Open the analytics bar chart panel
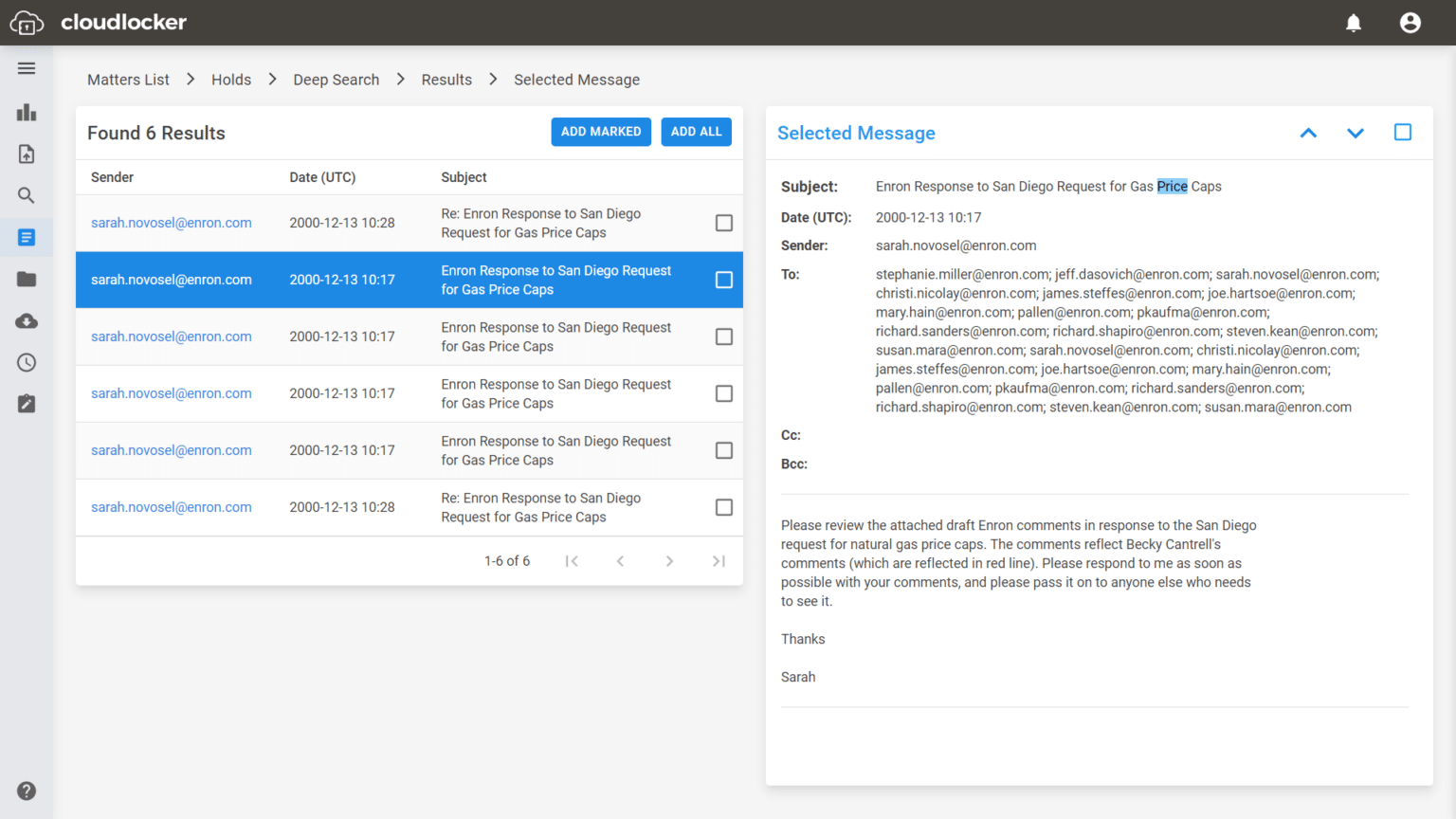1456x819 pixels. tap(26, 112)
